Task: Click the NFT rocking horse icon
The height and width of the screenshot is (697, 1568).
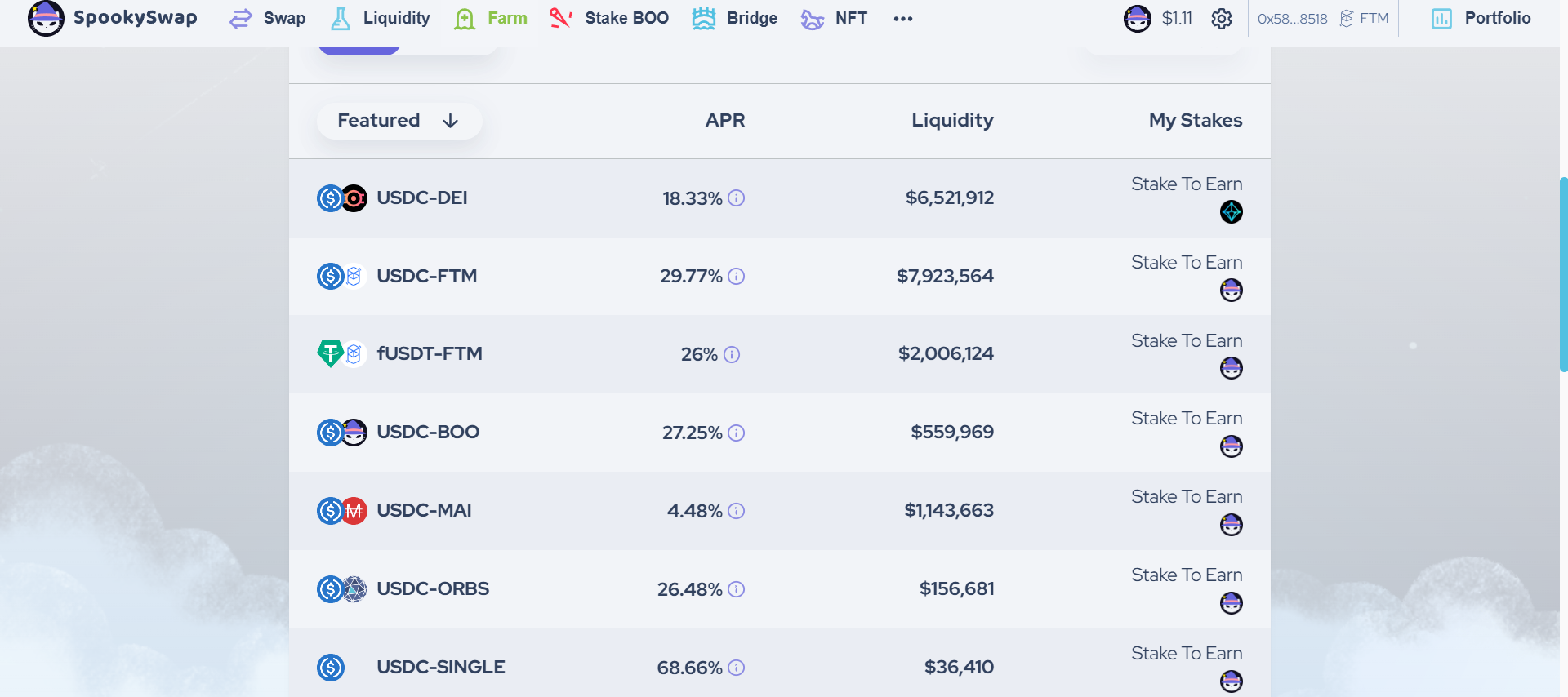Action: [812, 19]
